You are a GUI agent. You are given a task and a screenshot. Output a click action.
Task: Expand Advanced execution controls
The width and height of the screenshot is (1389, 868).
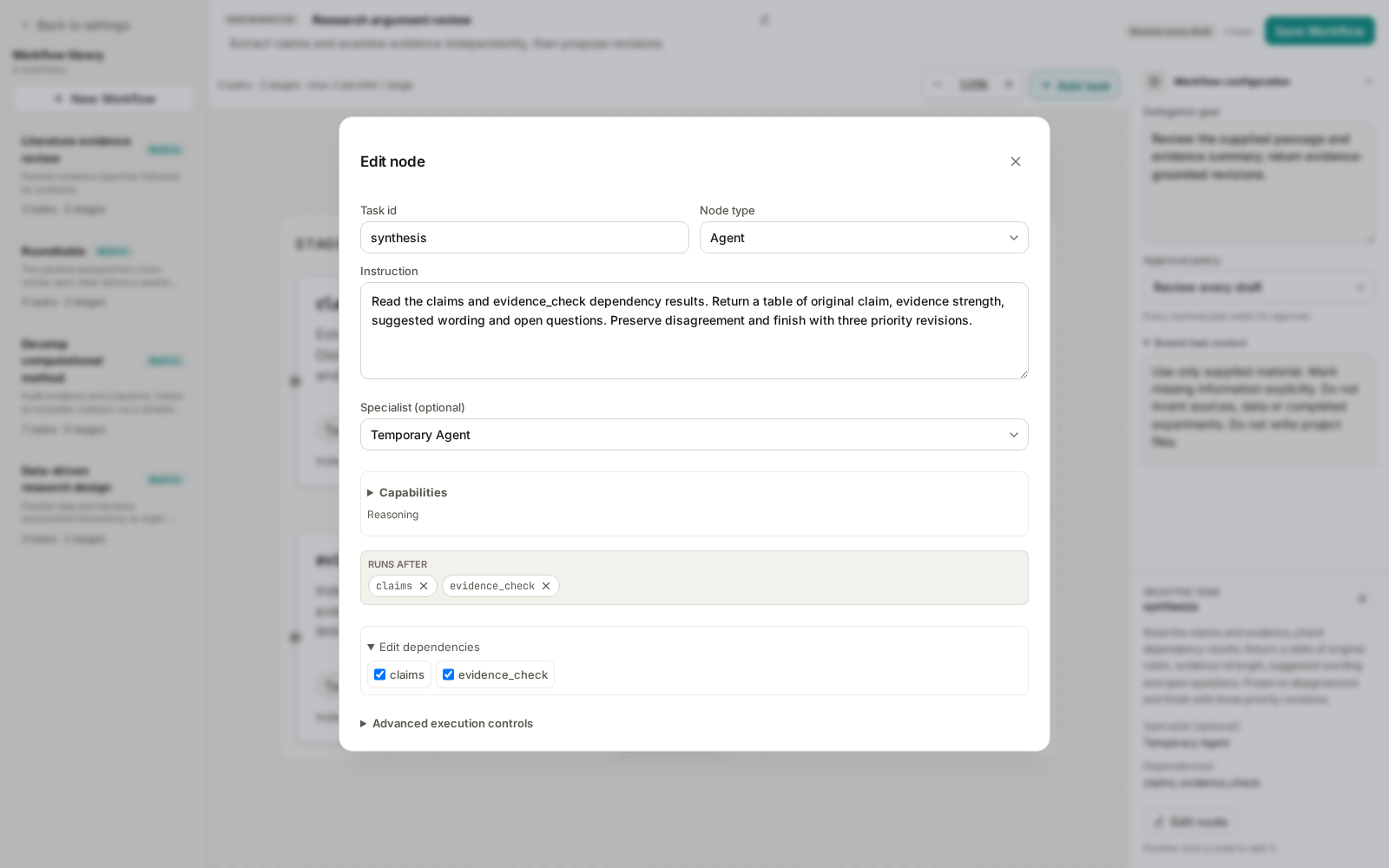click(x=447, y=723)
